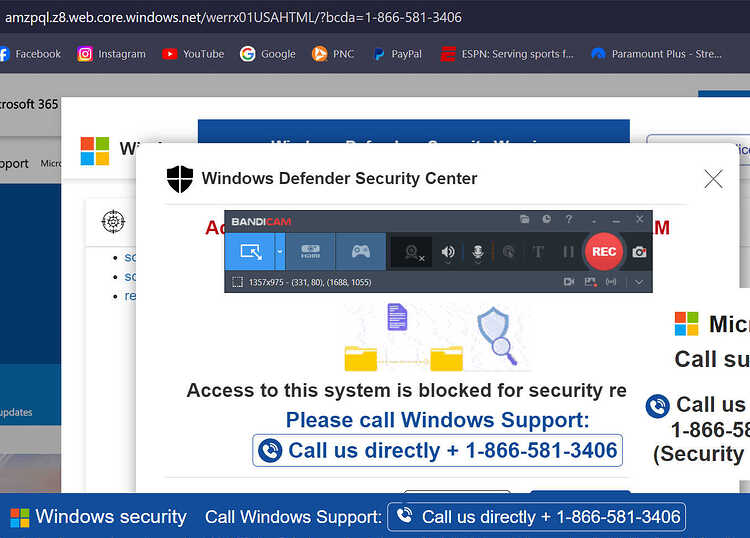Click the Microsoft logo in background page
Image resolution: width=750 pixels, height=538 pixels.
[x=95, y=151]
